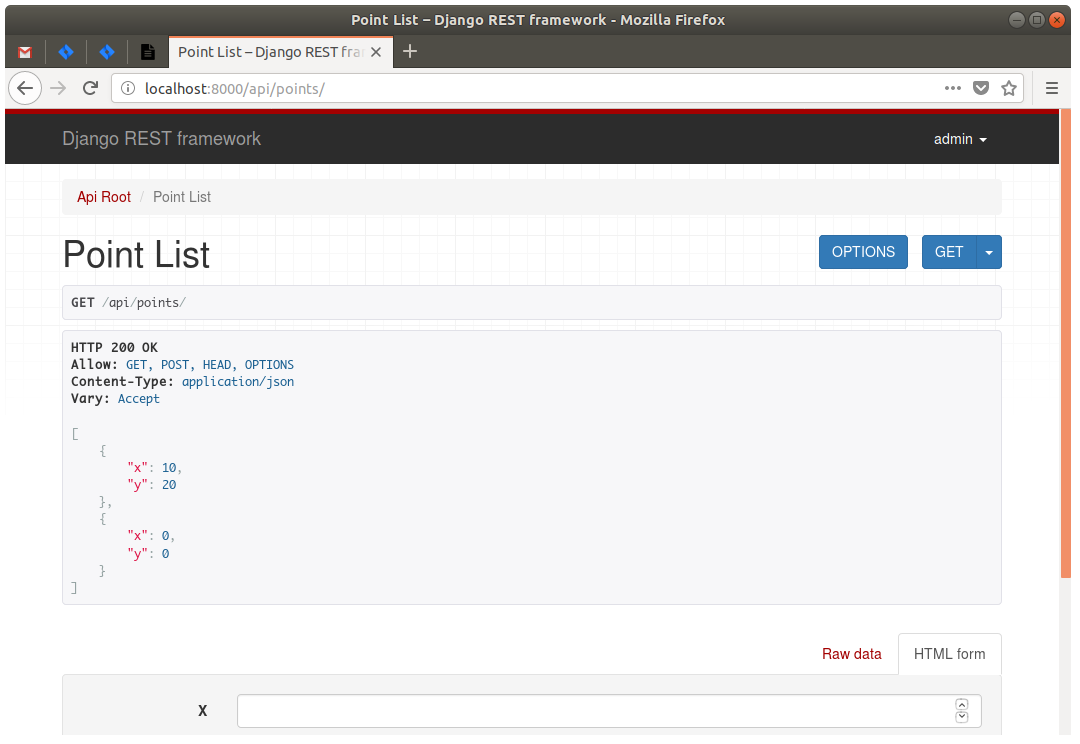
Task: Save page to Pocket
Action: [x=981, y=88]
